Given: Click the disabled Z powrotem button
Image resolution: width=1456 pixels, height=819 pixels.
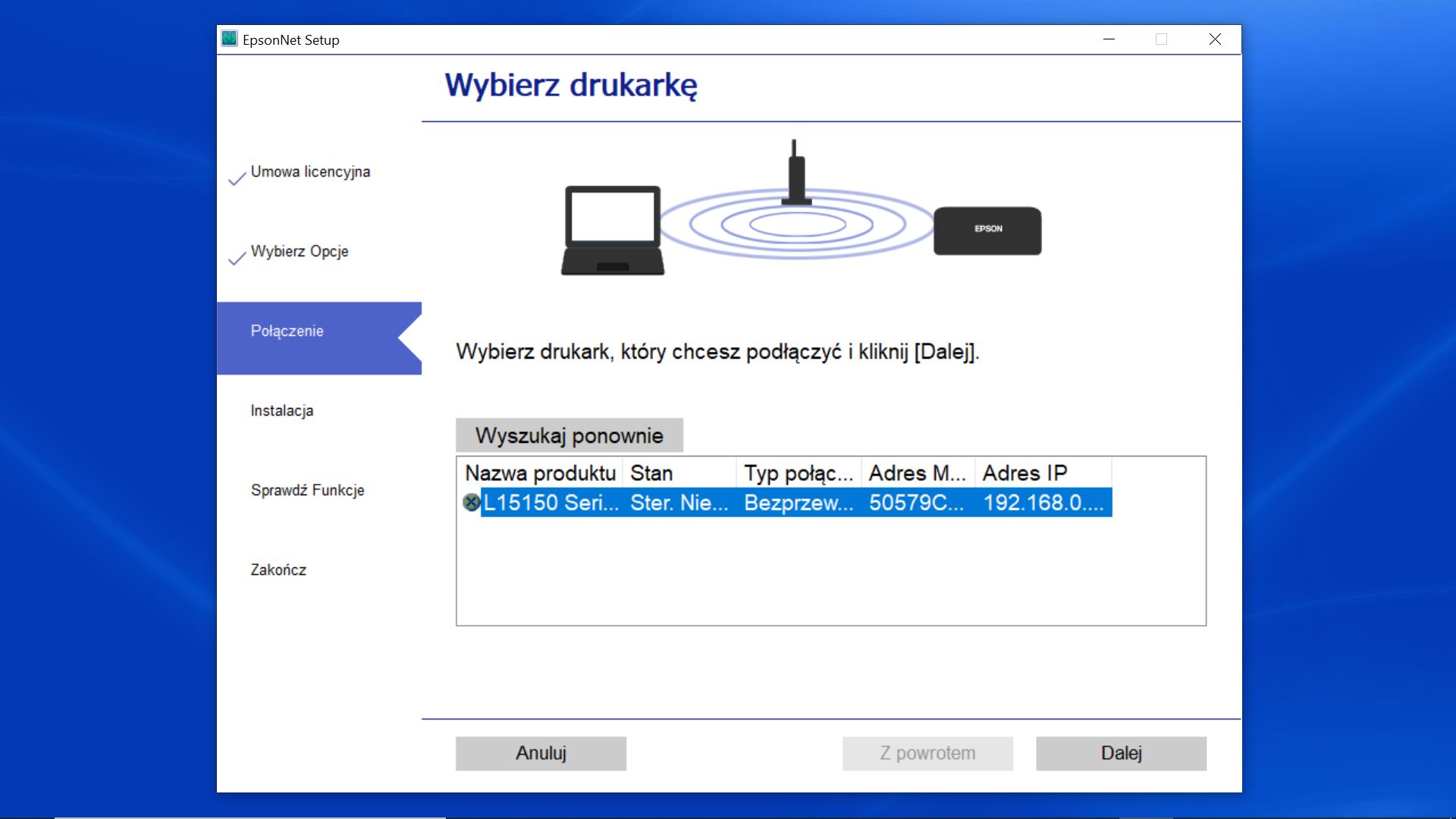Looking at the screenshot, I should click(927, 752).
